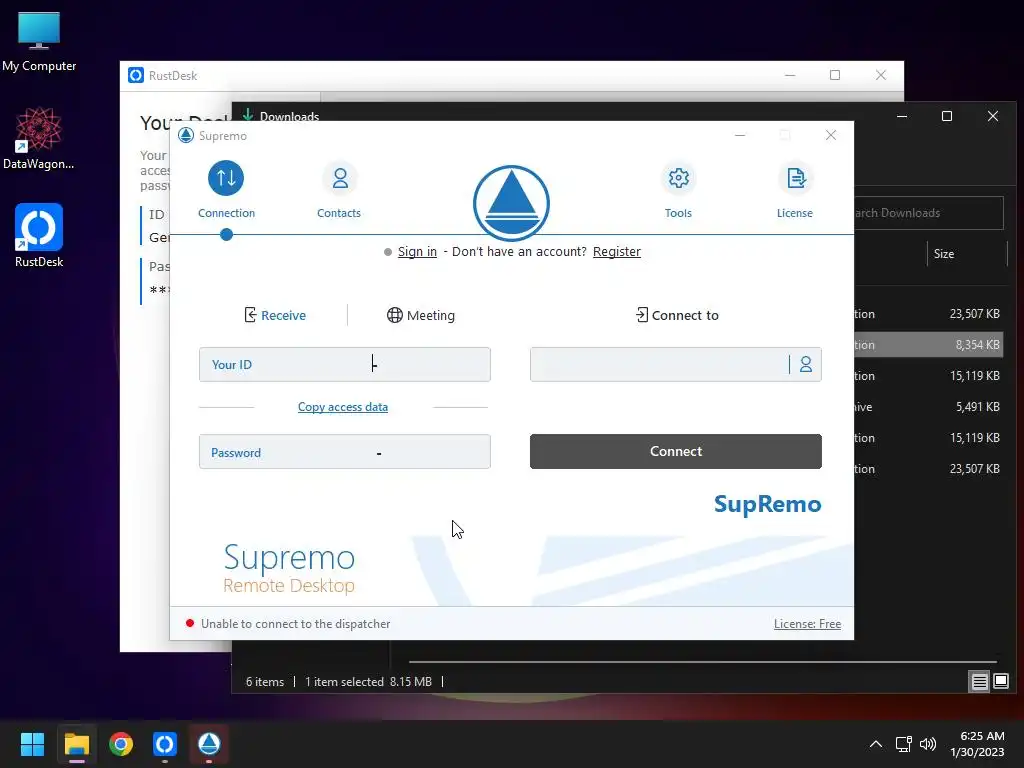Image resolution: width=1024 pixels, height=768 pixels.
Task: Select the Meeting tab
Action: 421,315
